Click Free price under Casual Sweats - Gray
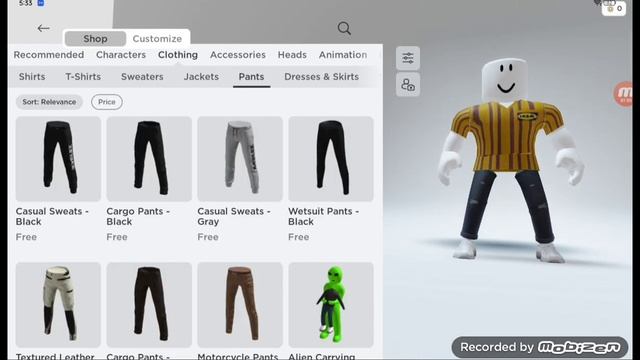 pos(208,237)
